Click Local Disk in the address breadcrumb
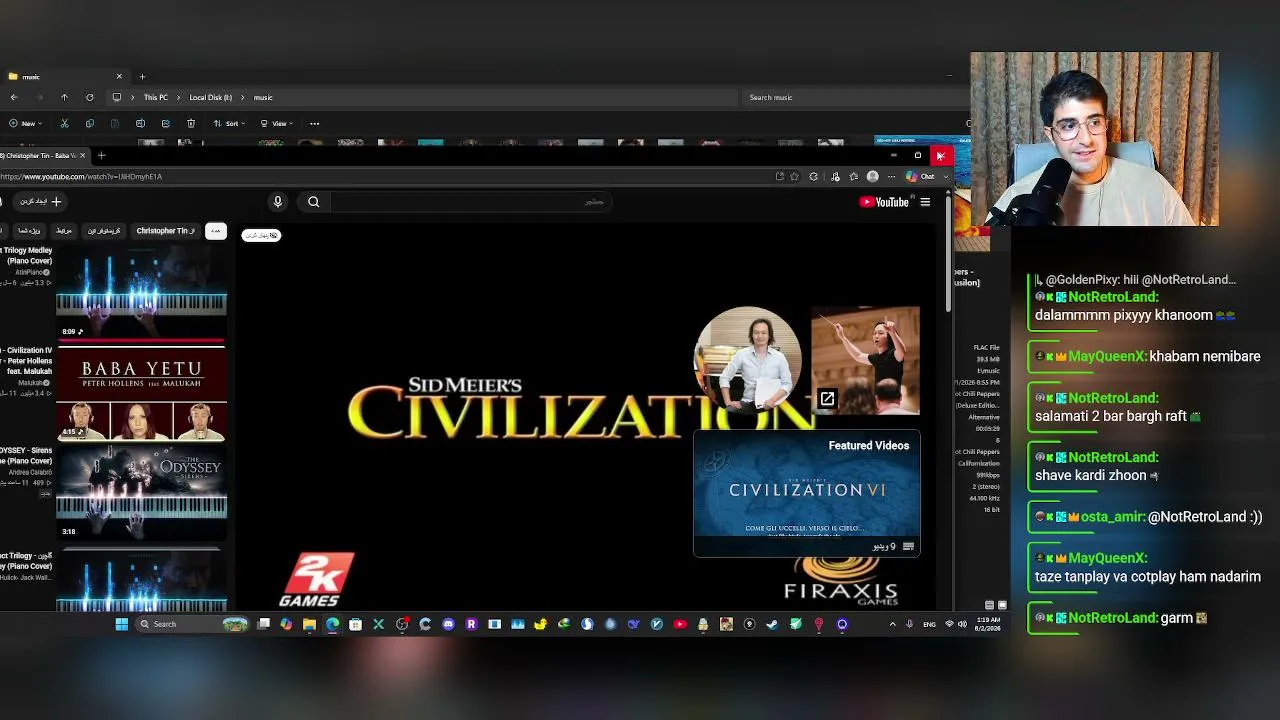Image resolution: width=1280 pixels, height=720 pixels. [210, 97]
